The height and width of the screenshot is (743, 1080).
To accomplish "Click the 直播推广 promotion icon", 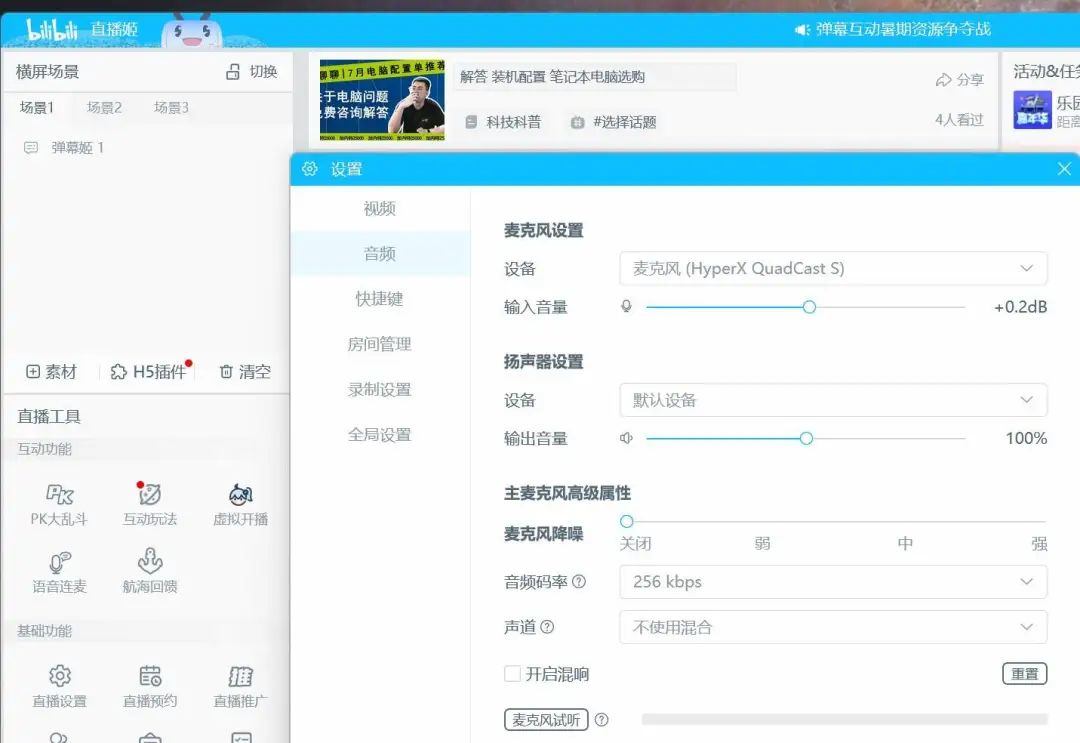I will [240, 686].
